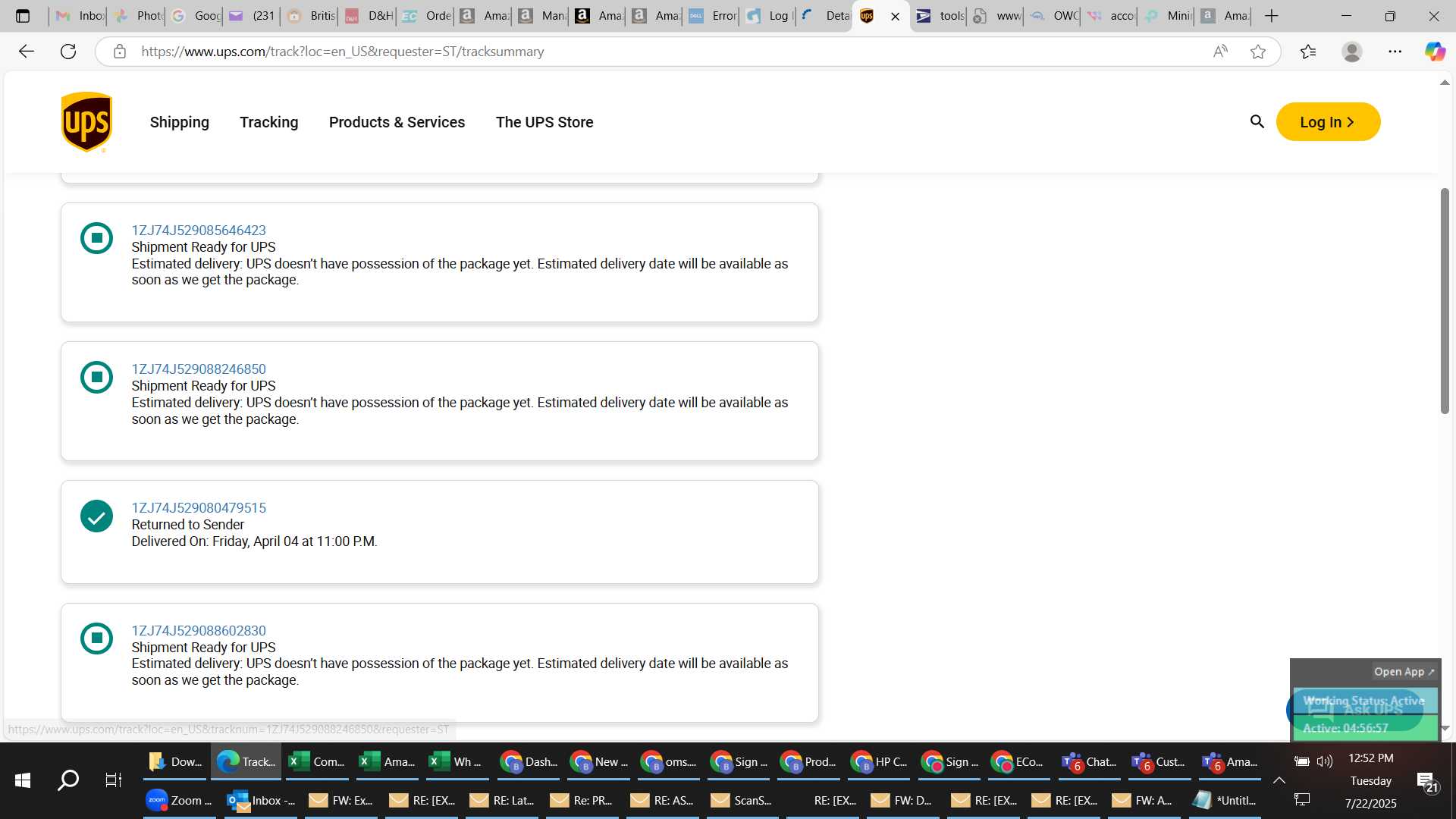Click status icon for 1ZJ74J529088602830
The image size is (1456, 819).
(96, 639)
